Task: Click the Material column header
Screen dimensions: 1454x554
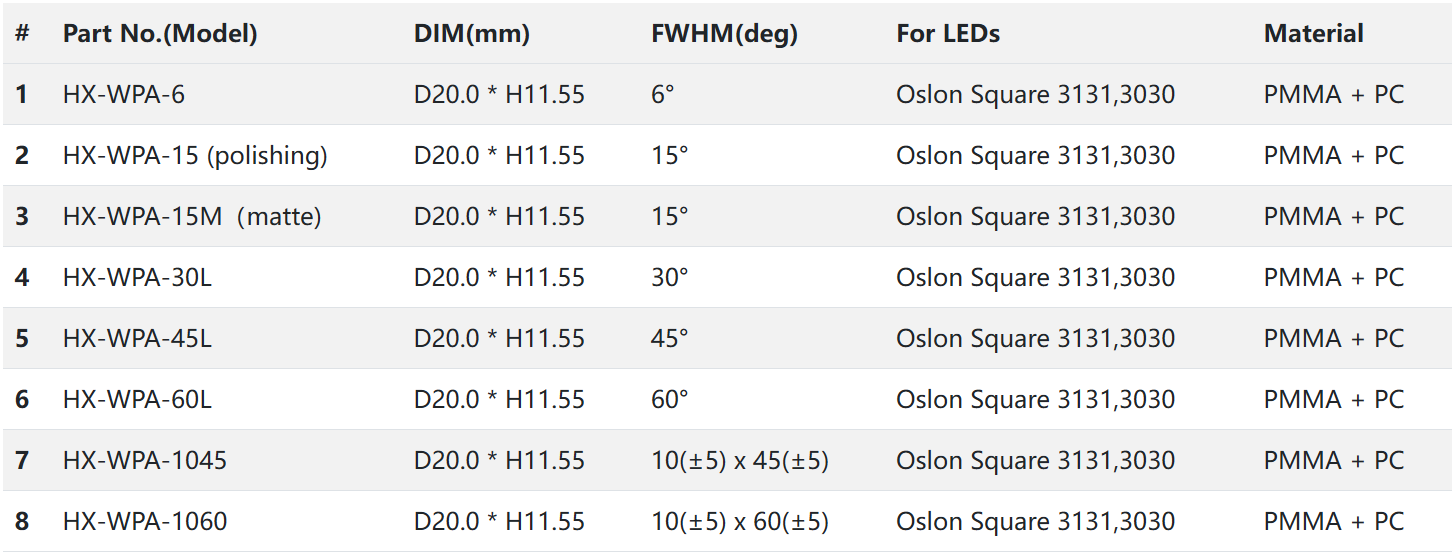Action: point(1313,34)
